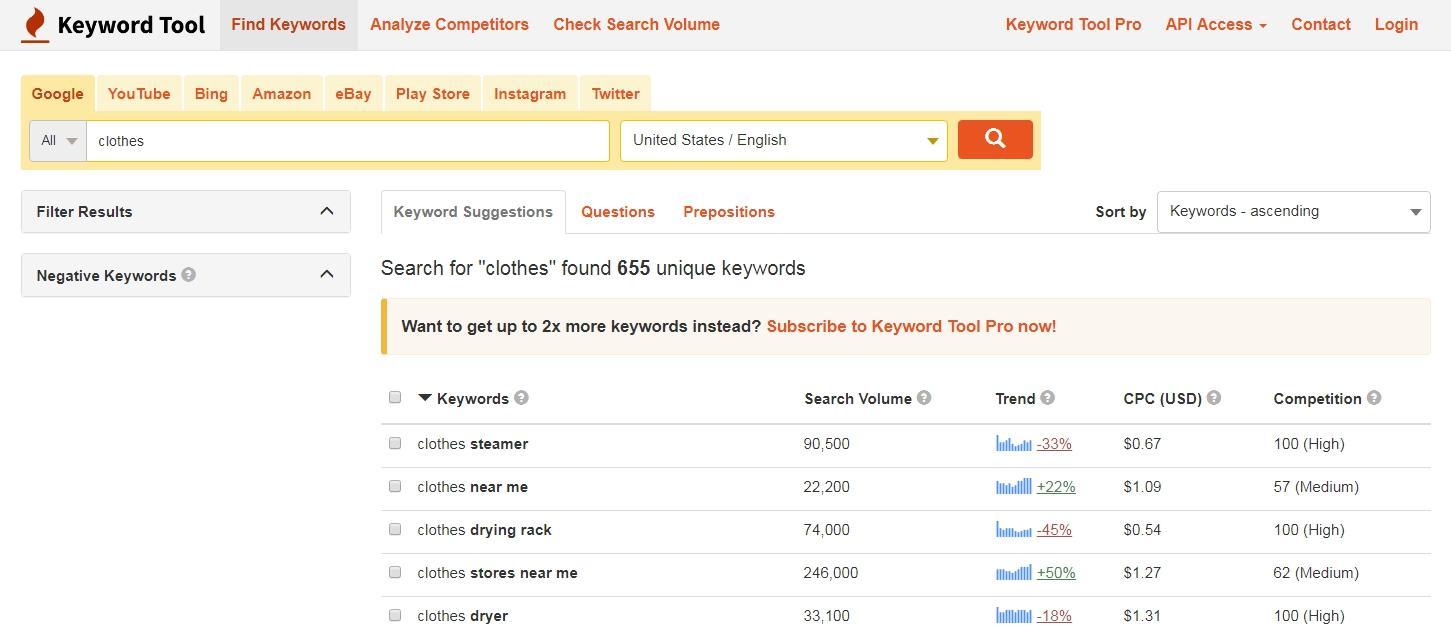Click help icon next to Trend header
1451x639 pixels.
tap(1047, 398)
